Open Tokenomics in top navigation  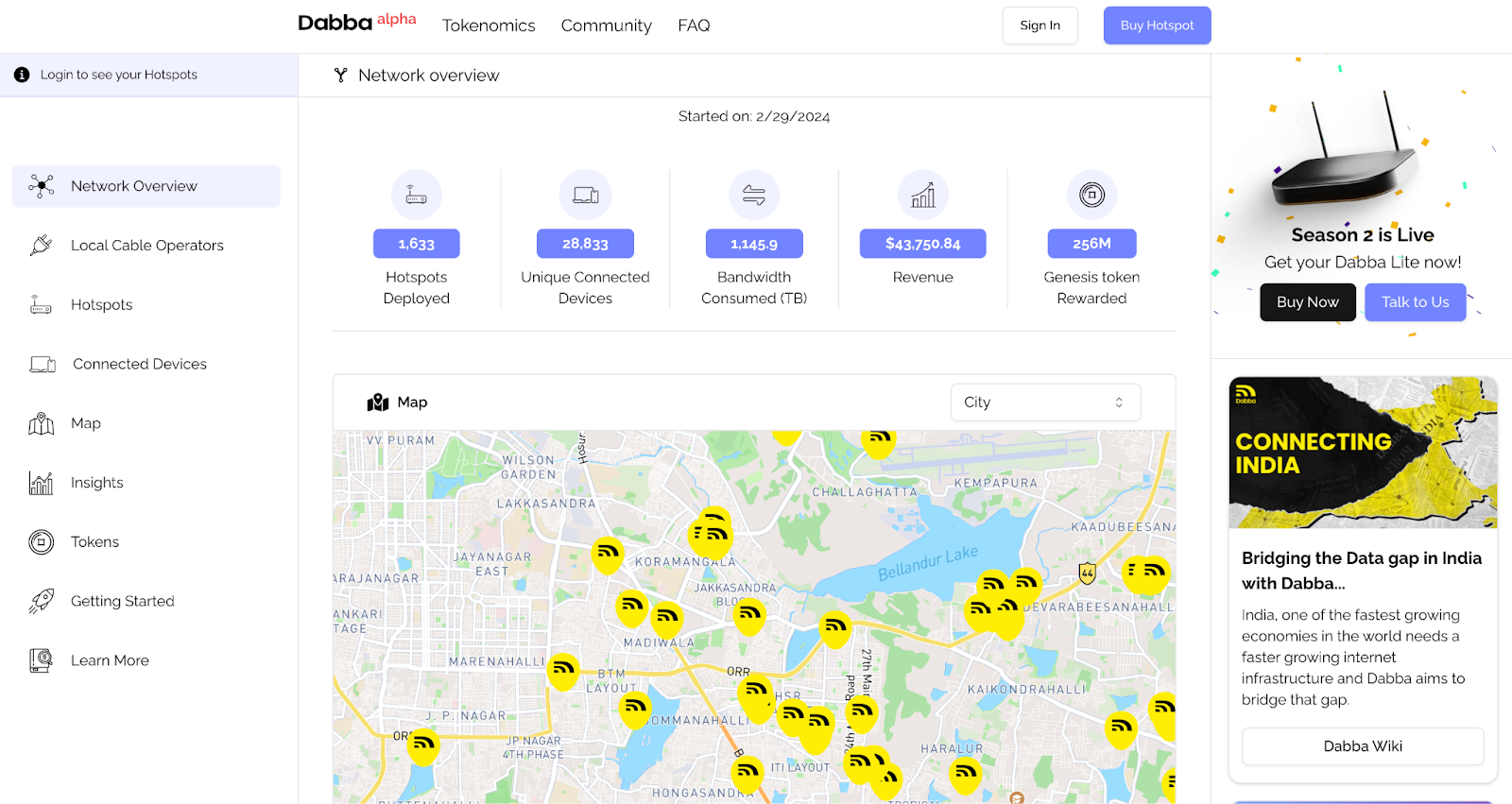489,26
